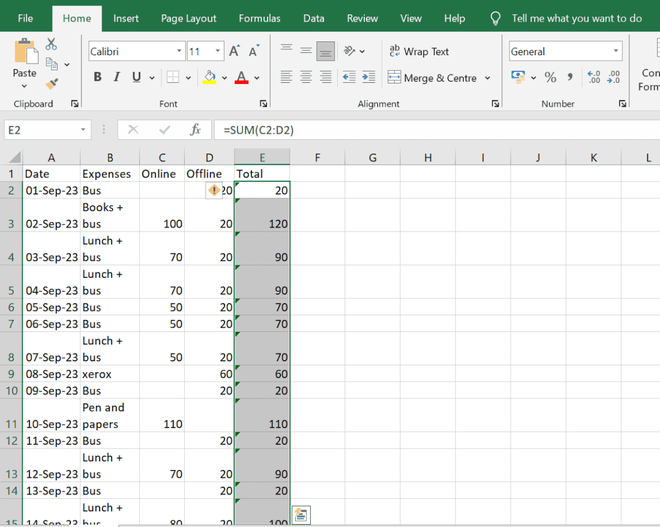660x527 pixels.
Task: Click the Copy icon in Clipboard
Action: click(52, 64)
